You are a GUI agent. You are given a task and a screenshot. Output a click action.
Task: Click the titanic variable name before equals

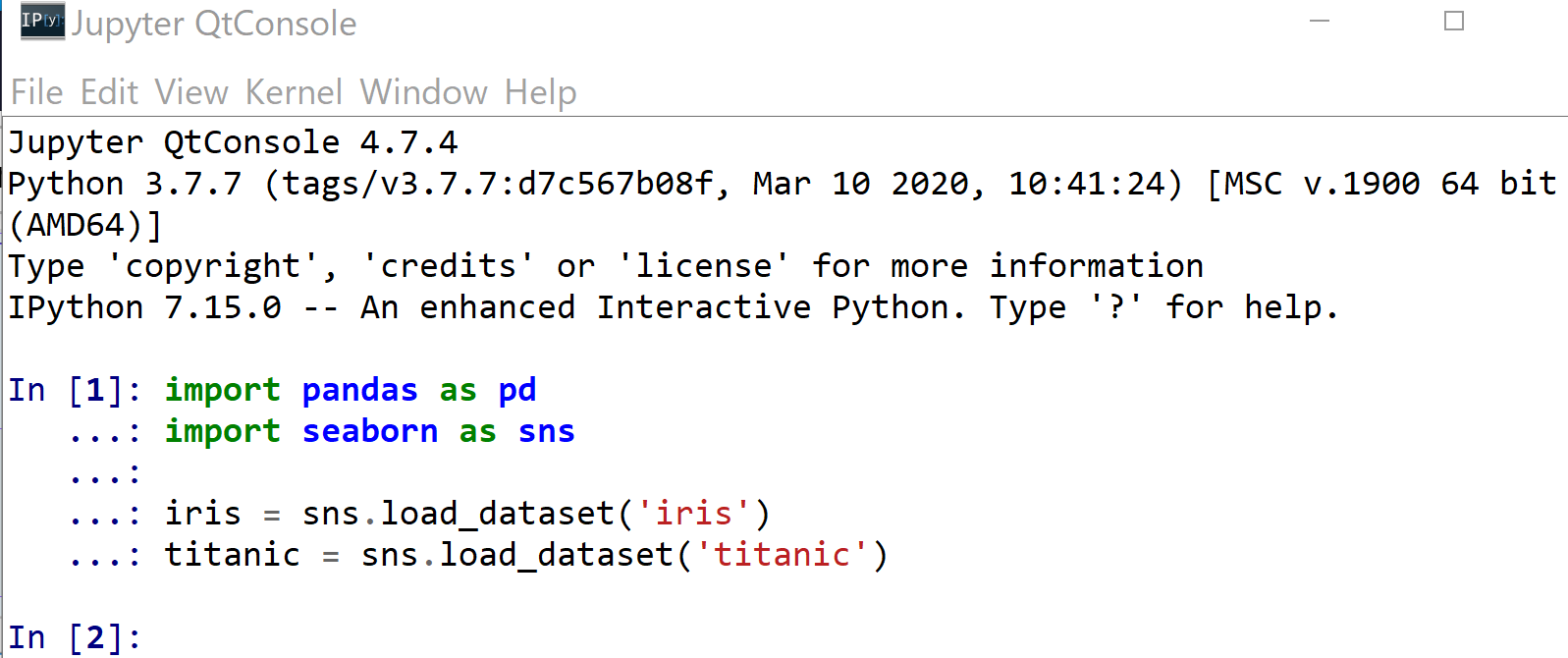pyautogui.click(x=232, y=555)
